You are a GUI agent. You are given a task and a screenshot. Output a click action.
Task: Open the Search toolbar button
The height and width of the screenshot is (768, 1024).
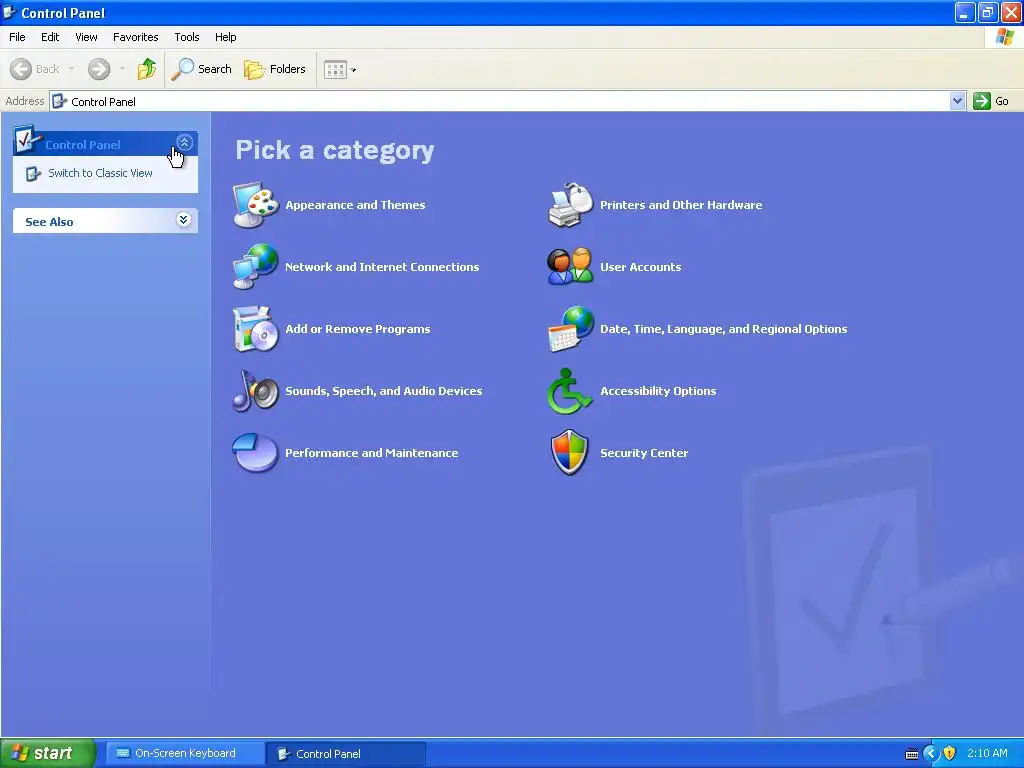202,69
